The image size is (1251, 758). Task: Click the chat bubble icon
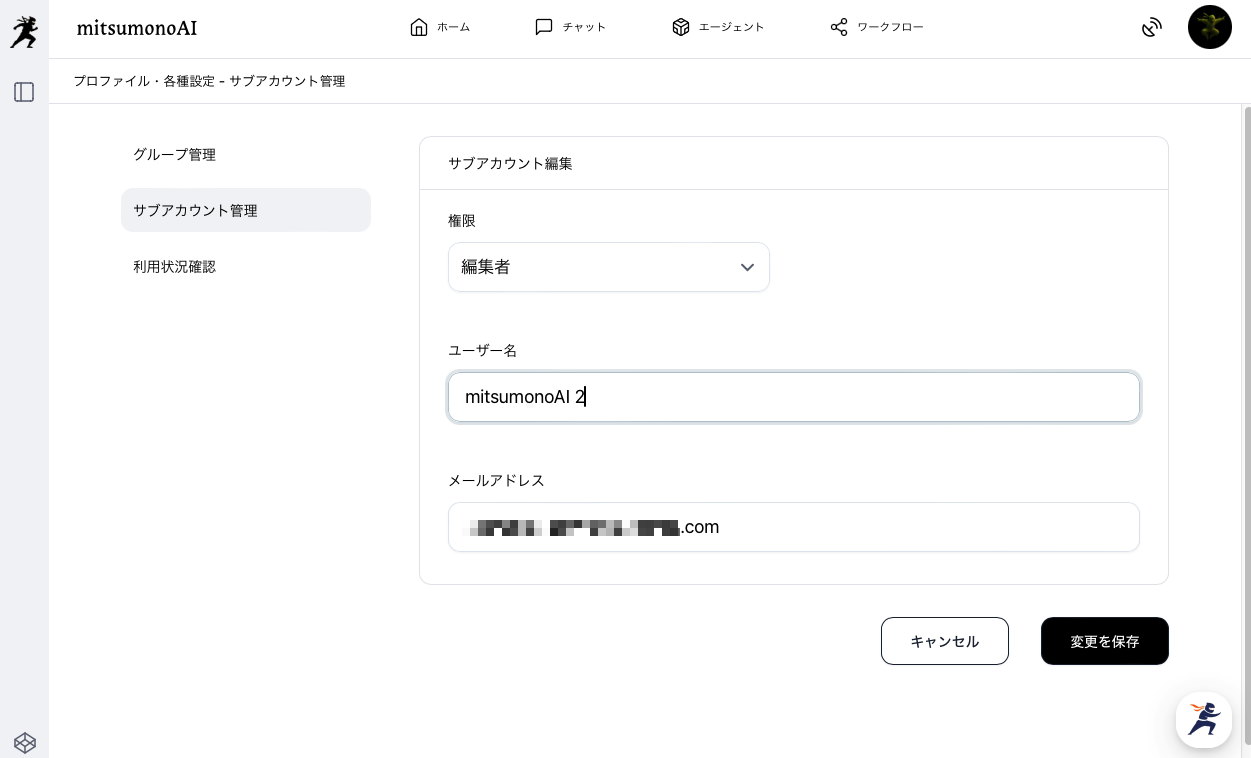pos(544,27)
